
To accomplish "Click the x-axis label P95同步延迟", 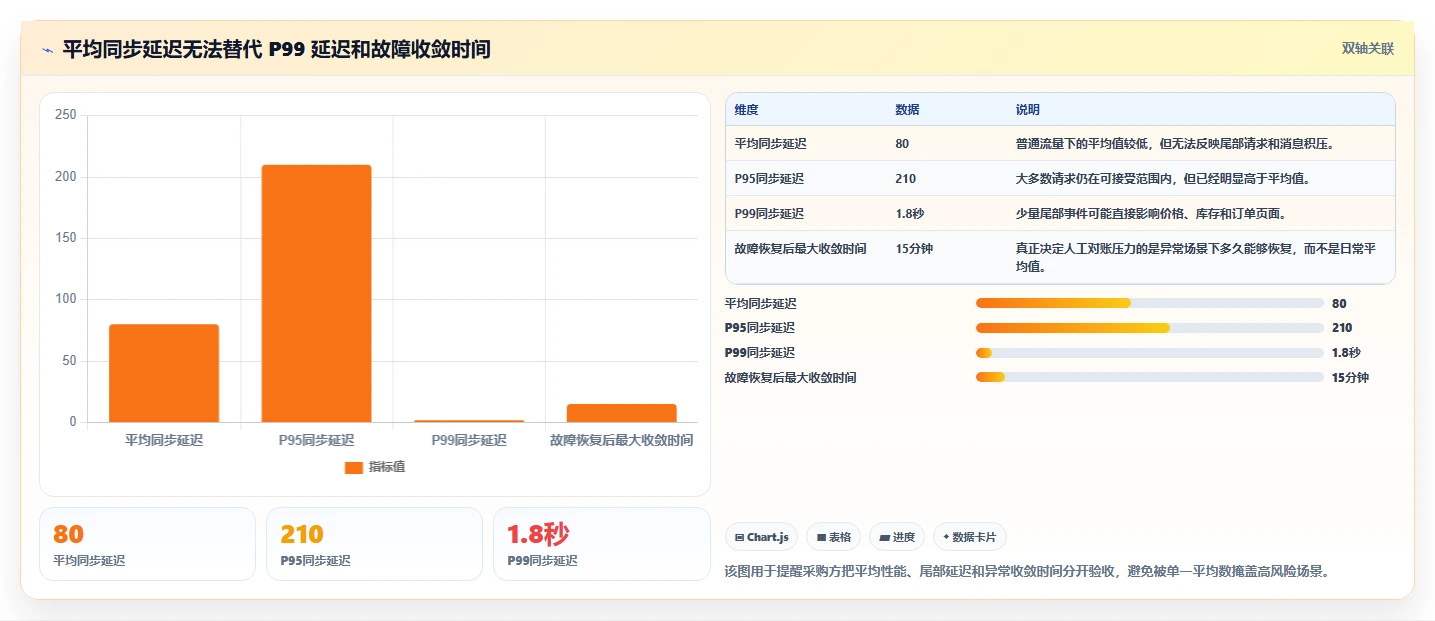I will pyautogui.click(x=316, y=440).
